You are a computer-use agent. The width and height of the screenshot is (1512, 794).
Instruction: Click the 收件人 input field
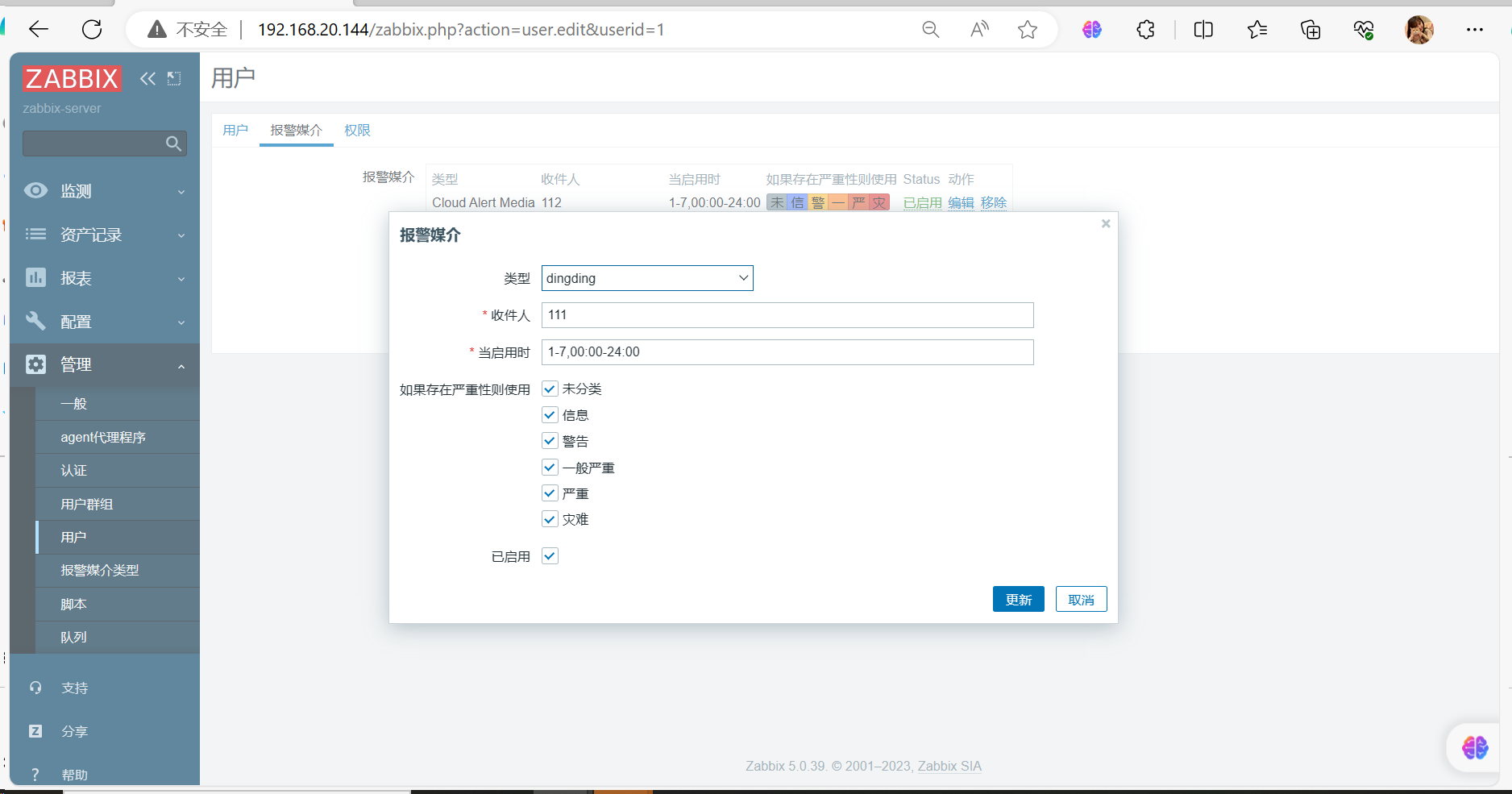(787, 315)
